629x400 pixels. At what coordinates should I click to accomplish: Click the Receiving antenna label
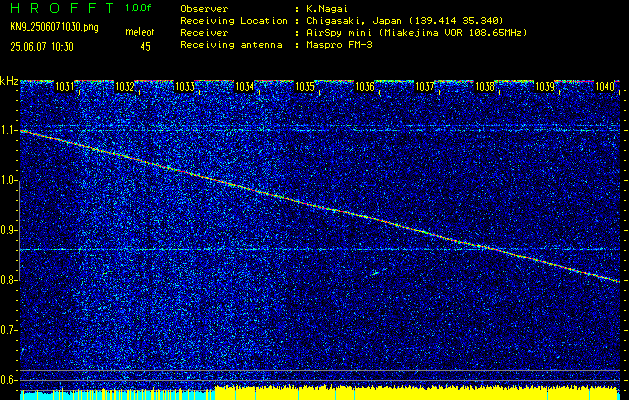[231, 45]
